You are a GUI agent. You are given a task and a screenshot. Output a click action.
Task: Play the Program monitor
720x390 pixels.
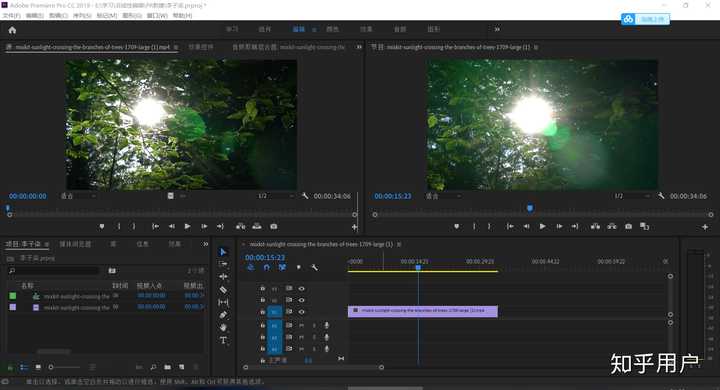542,226
